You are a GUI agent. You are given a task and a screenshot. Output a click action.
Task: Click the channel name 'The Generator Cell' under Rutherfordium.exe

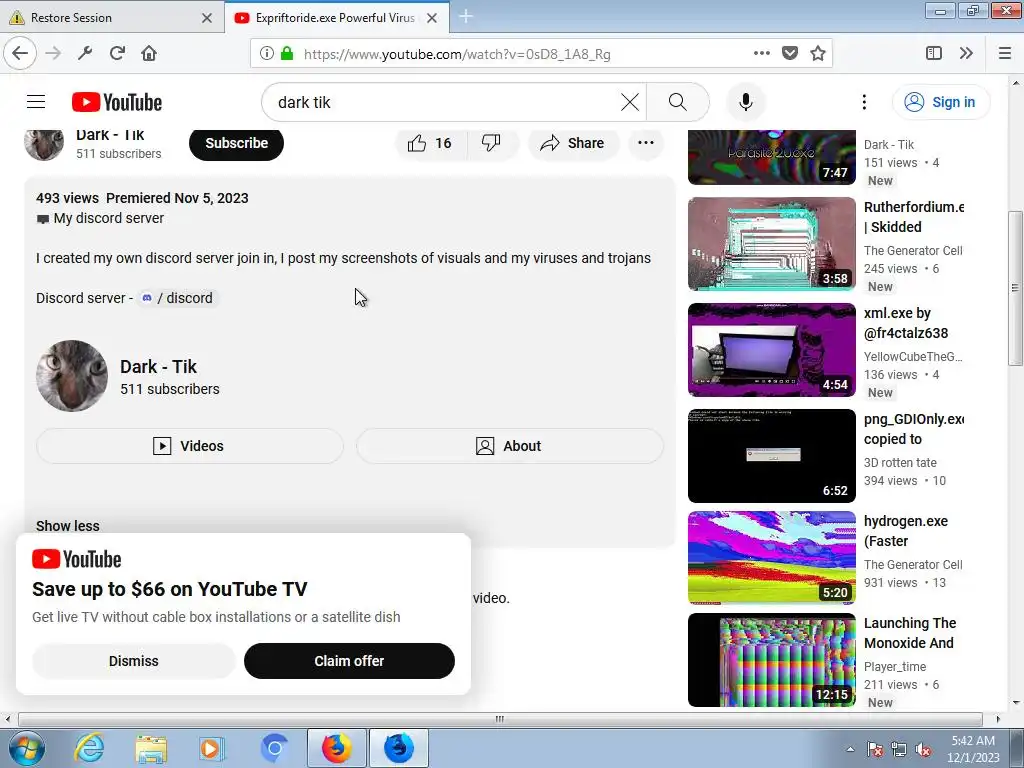pos(913,251)
